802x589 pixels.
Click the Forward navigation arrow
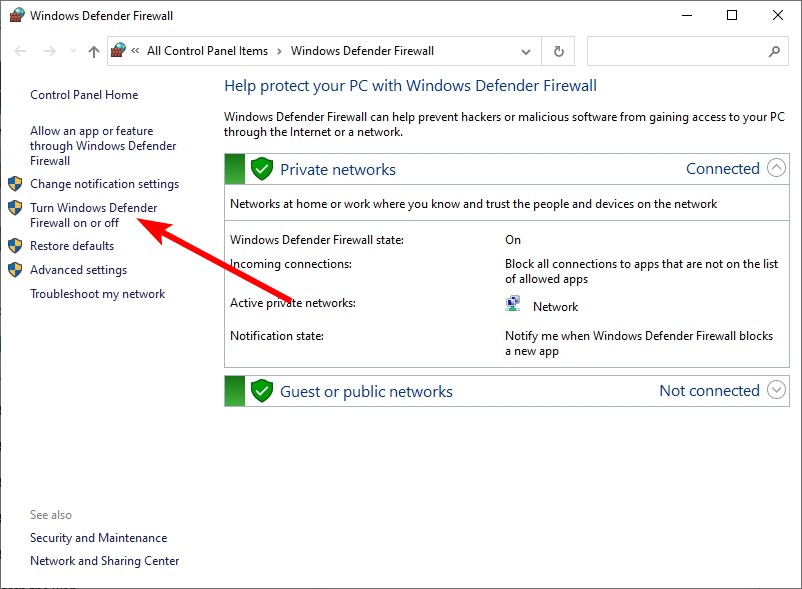click(50, 51)
